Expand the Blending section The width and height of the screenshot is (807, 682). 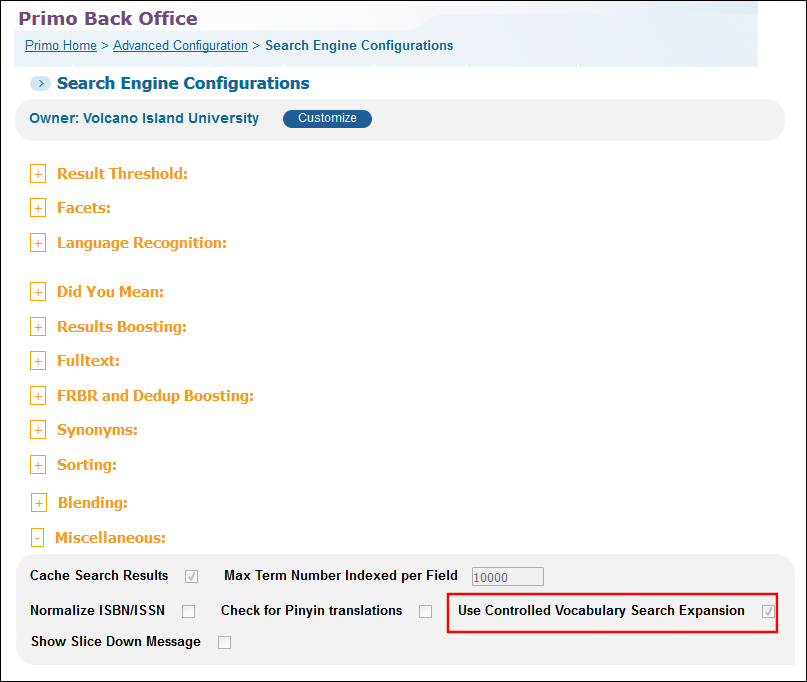pos(39,503)
